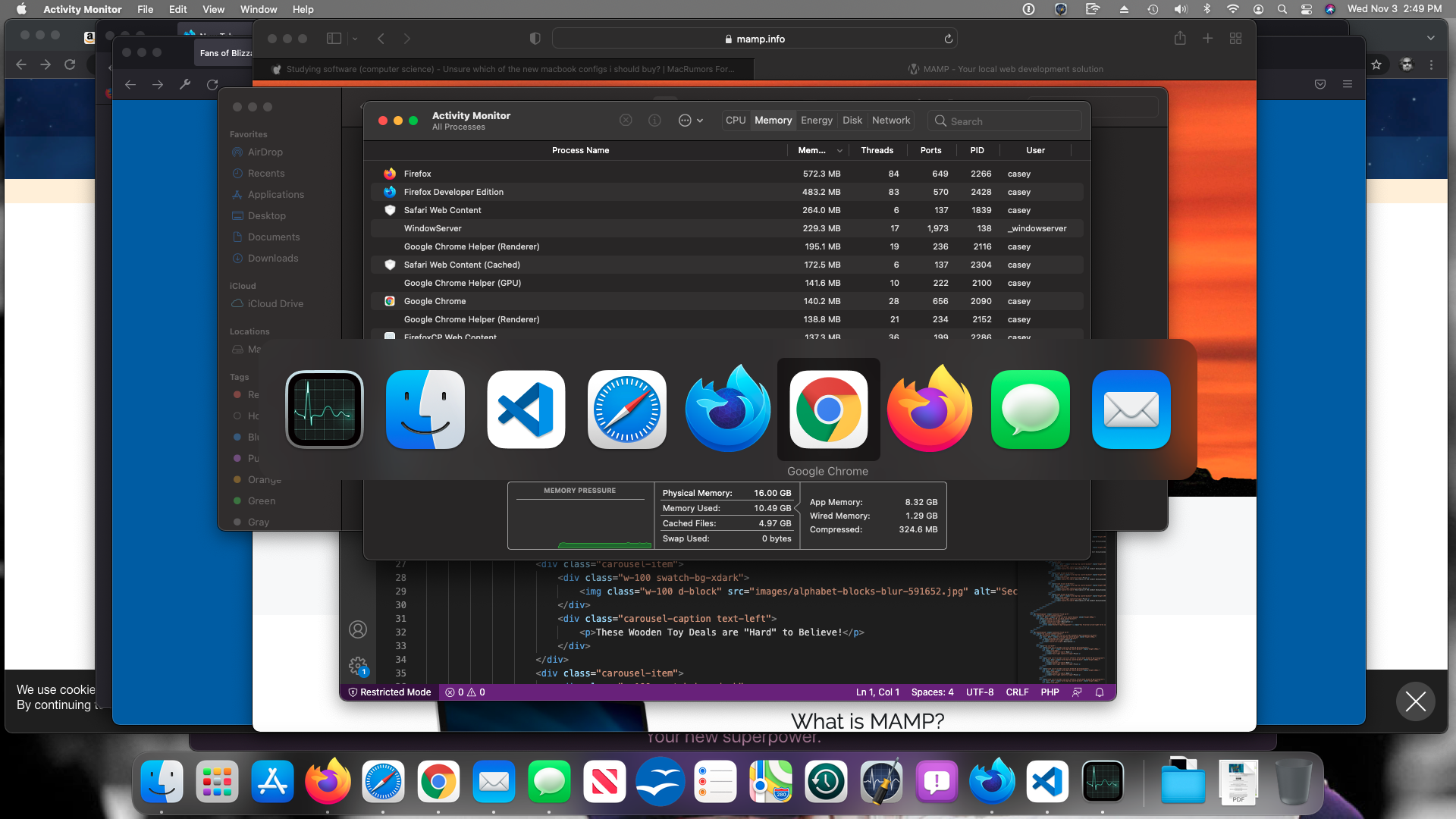Click the stop process (x) toolbar icon

click(x=626, y=121)
